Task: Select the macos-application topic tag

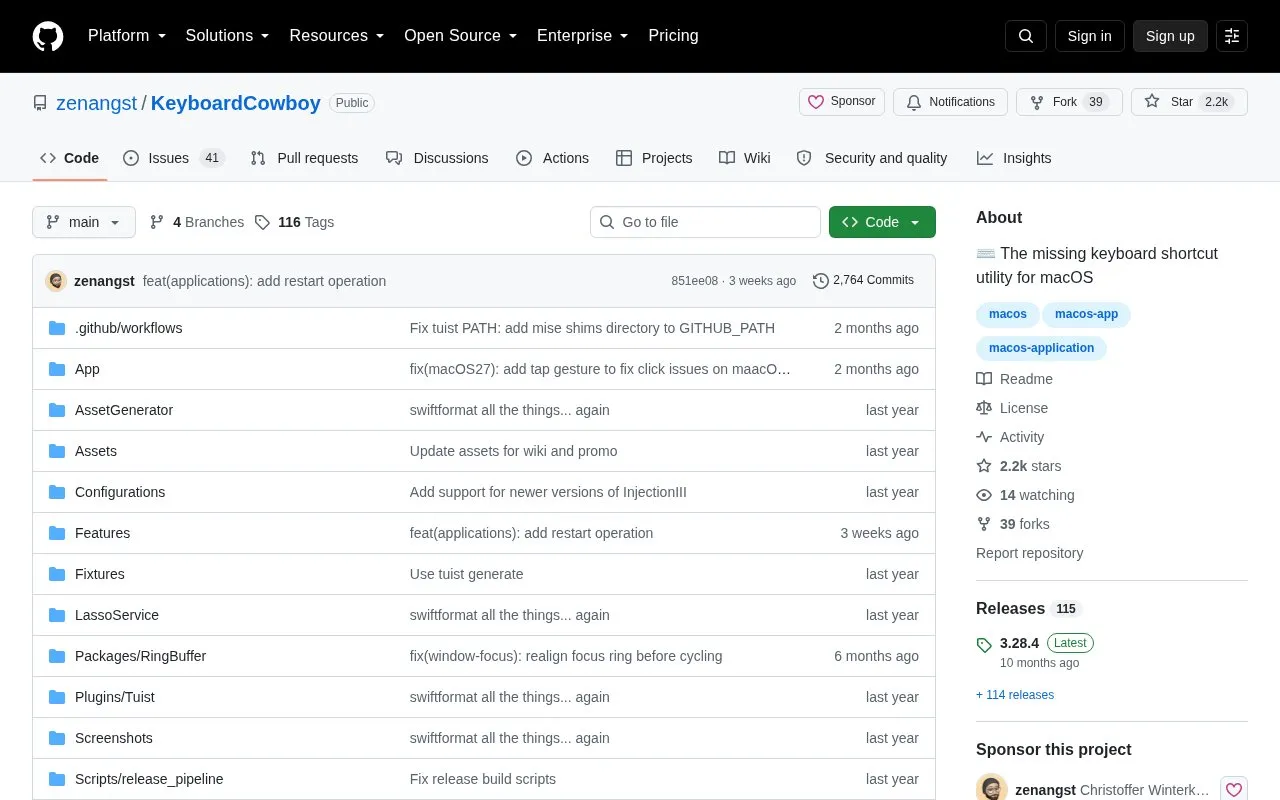Action: tap(1041, 348)
